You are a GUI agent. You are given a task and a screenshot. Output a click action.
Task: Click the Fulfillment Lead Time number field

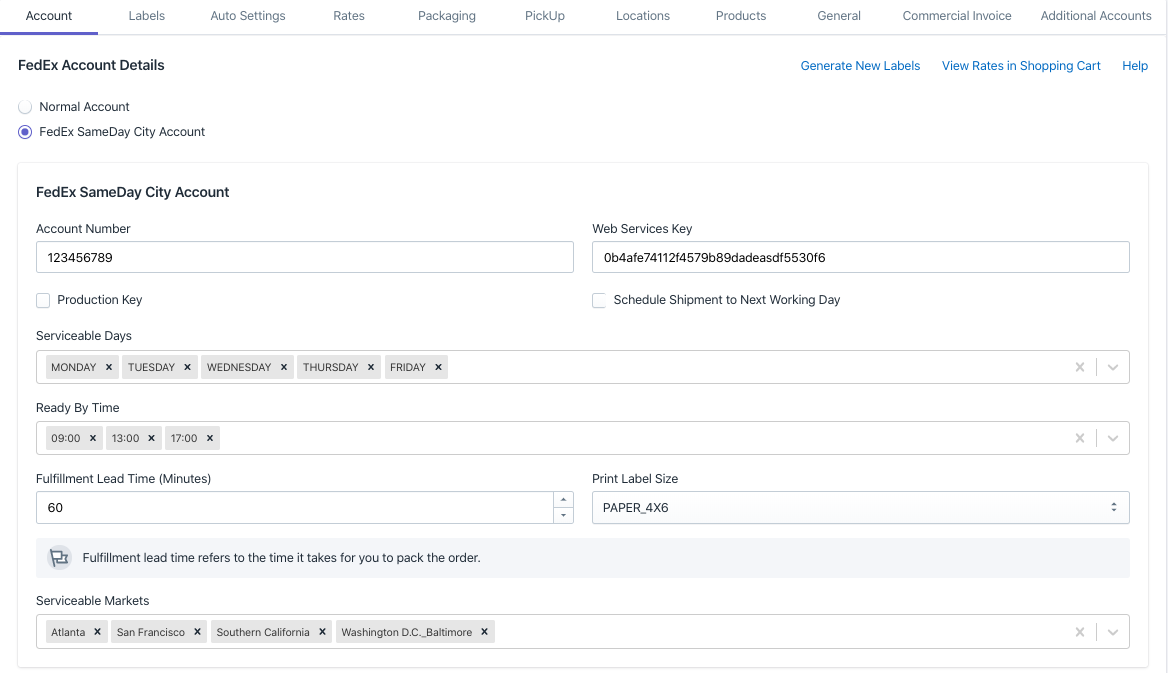tap(295, 508)
